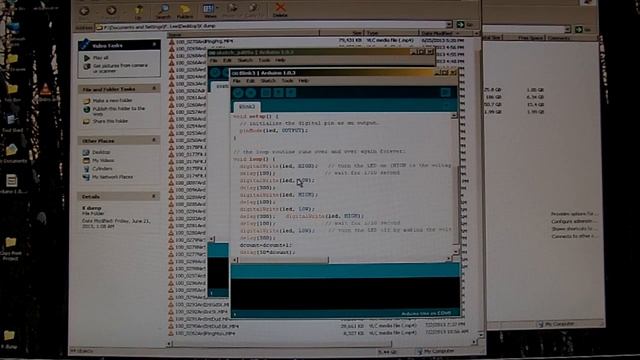The height and width of the screenshot is (360, 640).
Task: Click the Open sketch icon in Blink3 toolbar
Action: (278, 93)
